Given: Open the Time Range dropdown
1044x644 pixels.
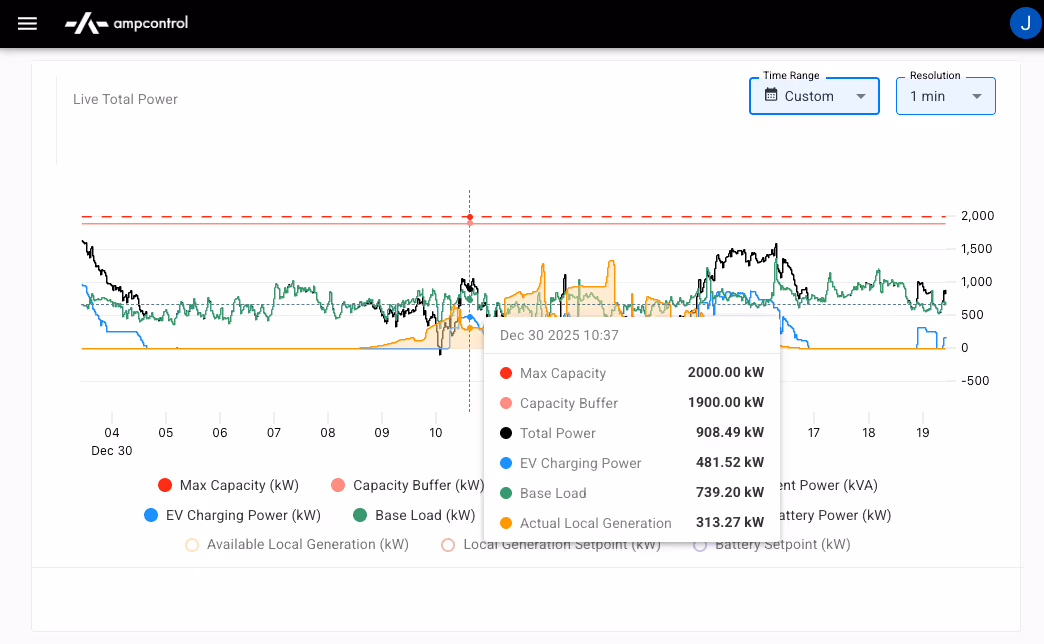Looking at the screenshot, I should coord(814,96).
